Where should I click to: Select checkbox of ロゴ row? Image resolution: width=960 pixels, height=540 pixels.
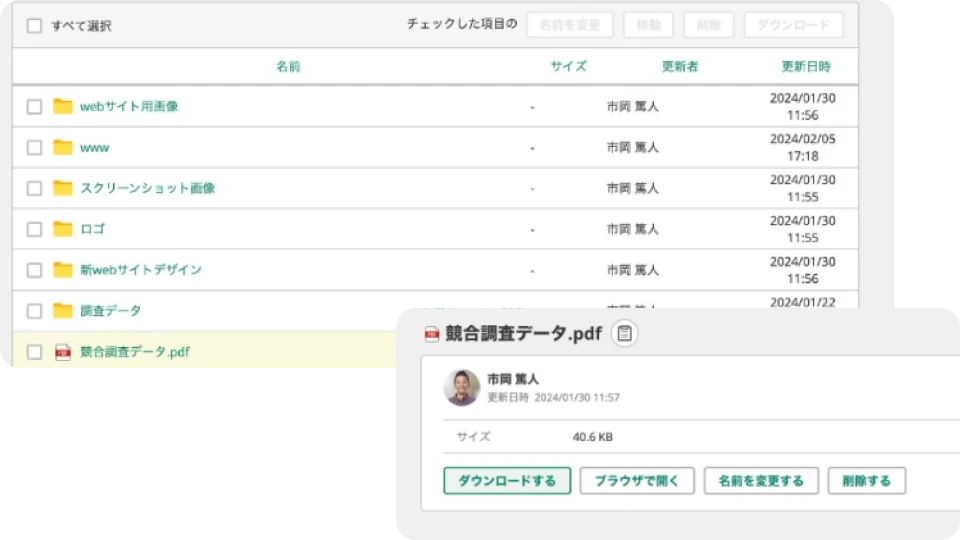pyautogui.click(x=34, y=230)
